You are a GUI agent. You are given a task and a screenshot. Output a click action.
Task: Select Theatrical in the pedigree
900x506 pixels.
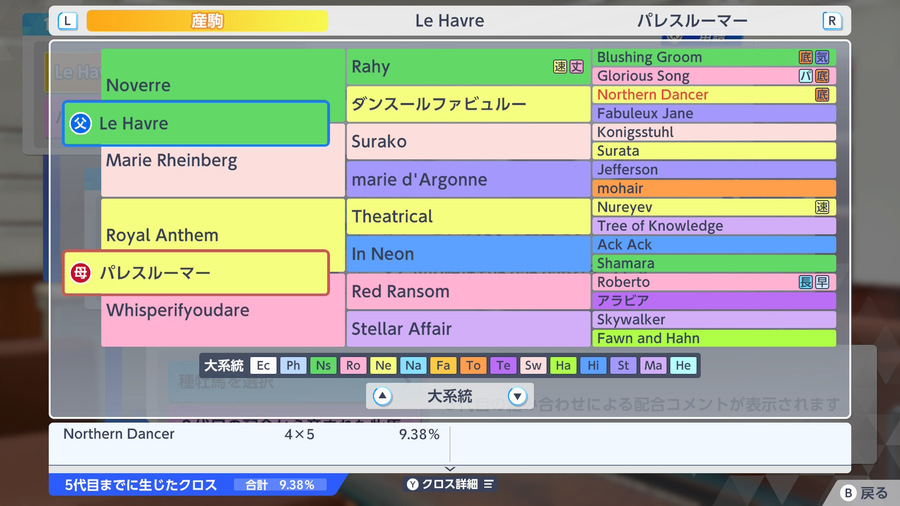pyautogui.click(x=468, y=216)
